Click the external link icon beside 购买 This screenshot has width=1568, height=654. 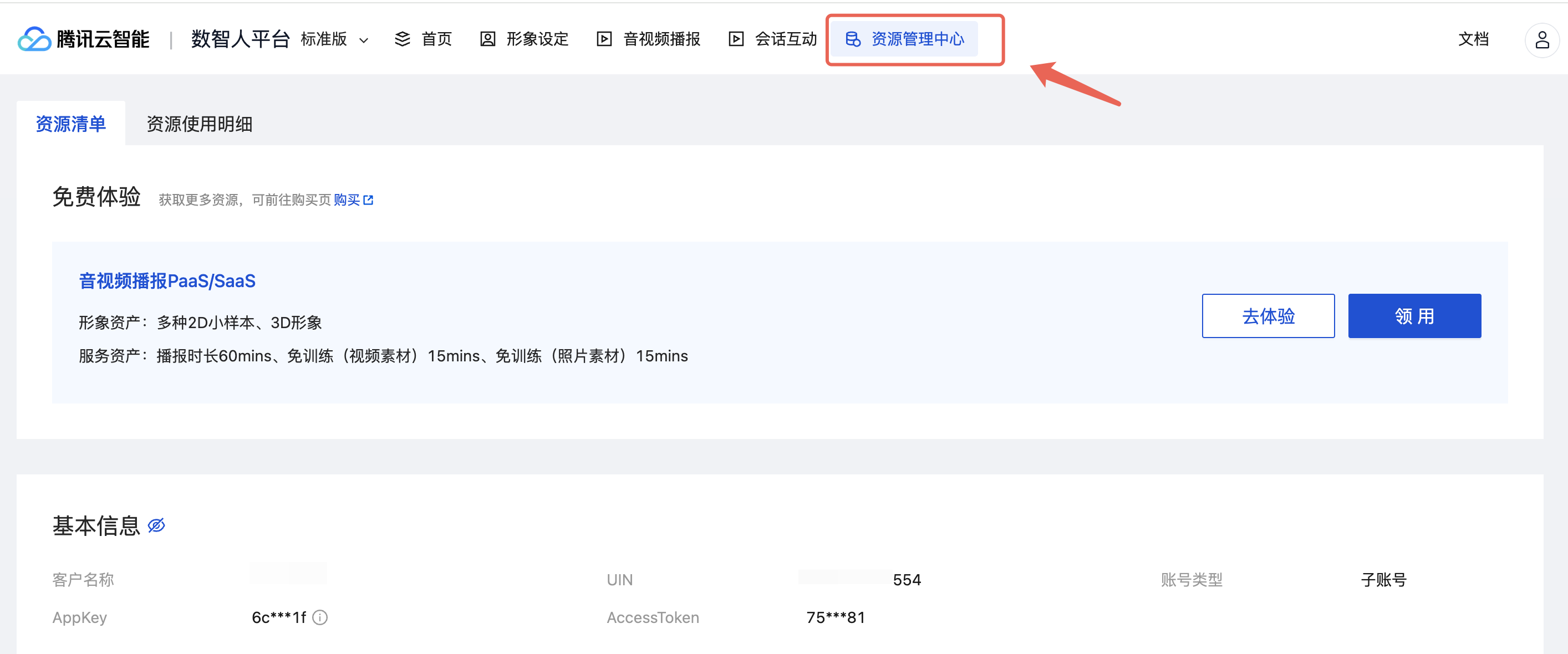368,200
